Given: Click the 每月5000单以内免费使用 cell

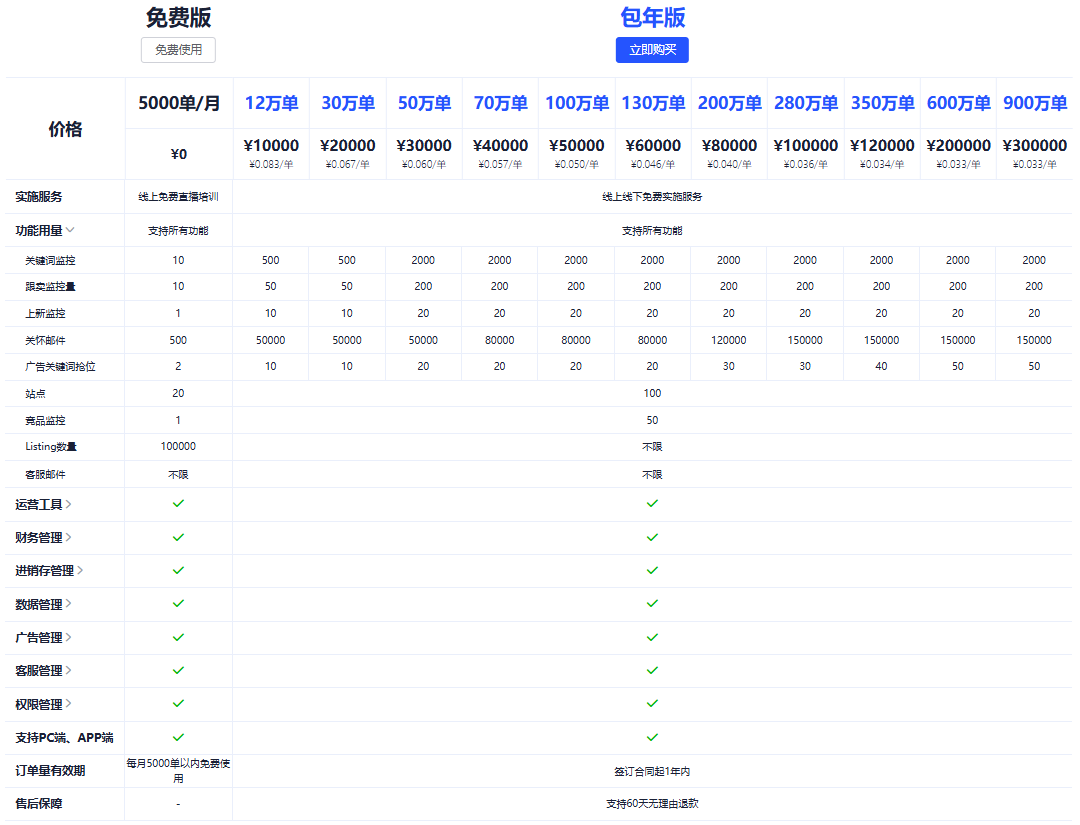Looking at the screenshot, I should 178,771.
